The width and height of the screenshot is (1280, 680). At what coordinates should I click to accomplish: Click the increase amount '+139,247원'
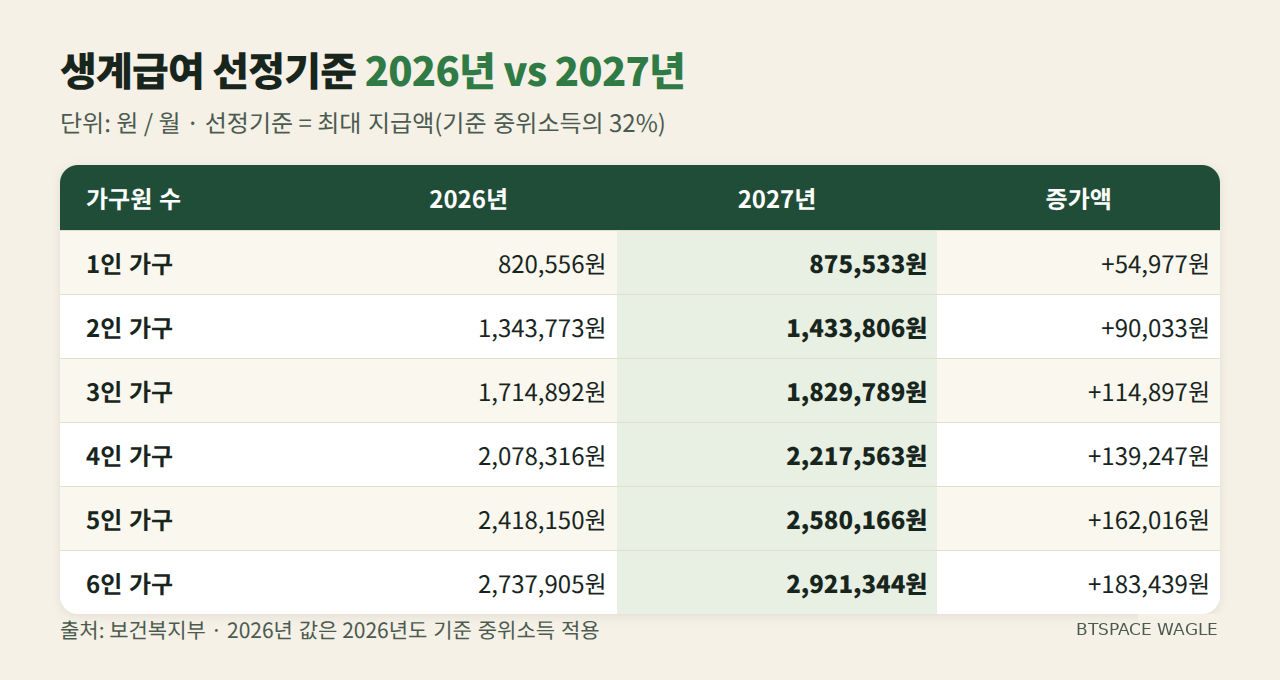pos(1149,456)
